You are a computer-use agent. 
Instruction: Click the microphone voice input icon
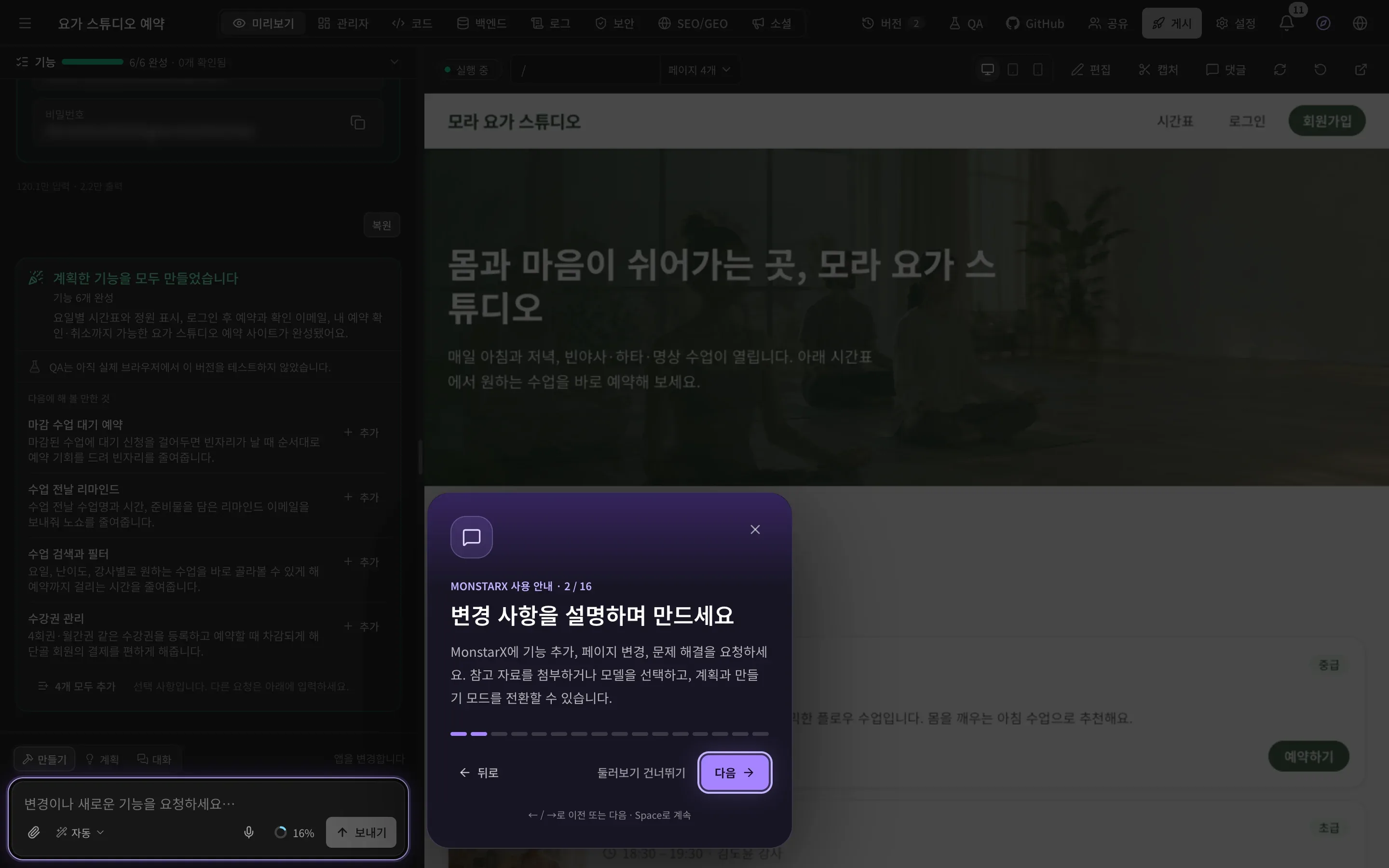(x=248, y=832)
